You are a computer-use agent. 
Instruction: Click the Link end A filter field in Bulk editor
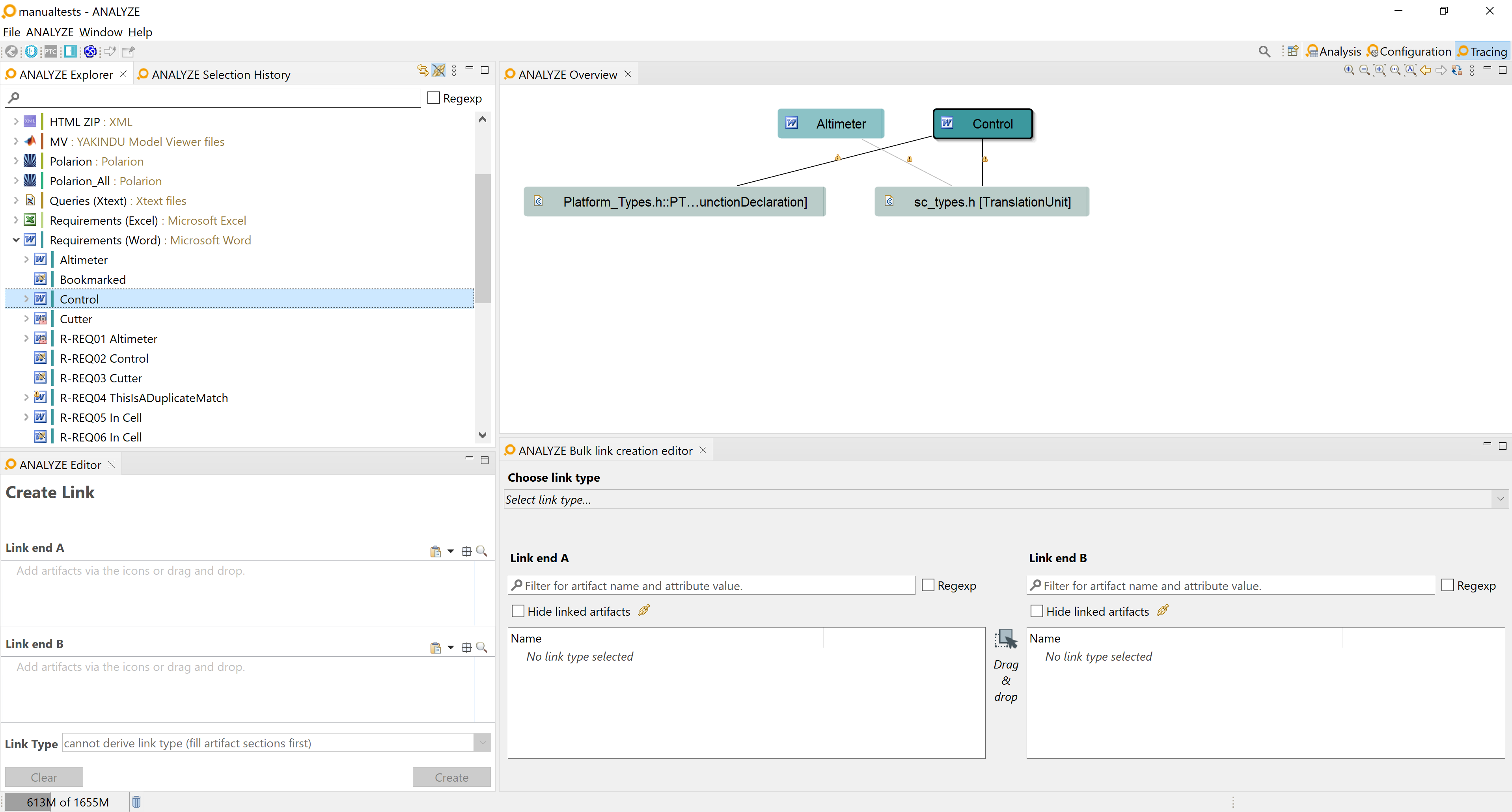pyautogui.click(x=711, y=585)
